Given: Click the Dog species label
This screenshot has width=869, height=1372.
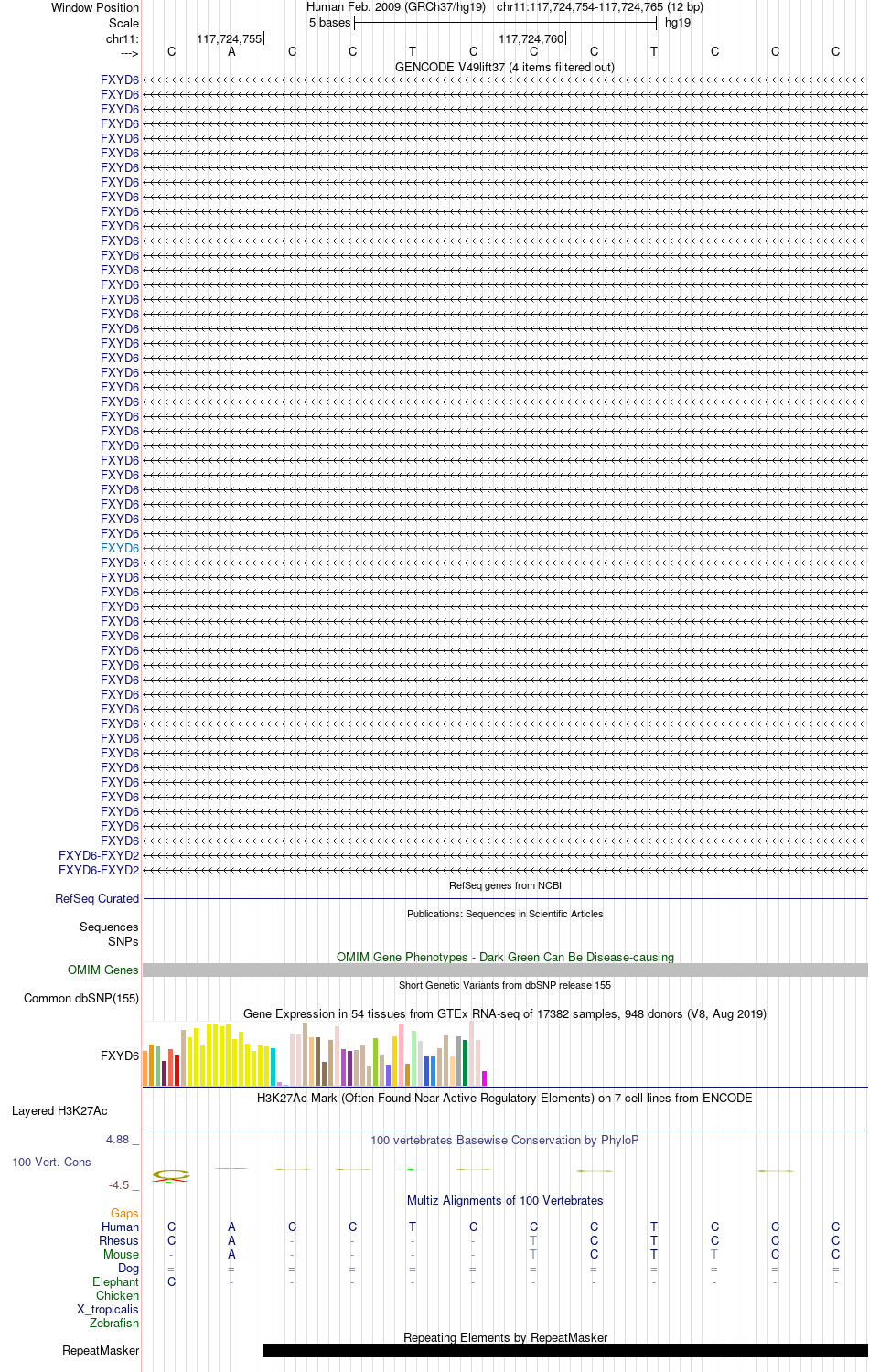Looking at the screenshot, I should pyautogui.click(x=129, y=1268).
